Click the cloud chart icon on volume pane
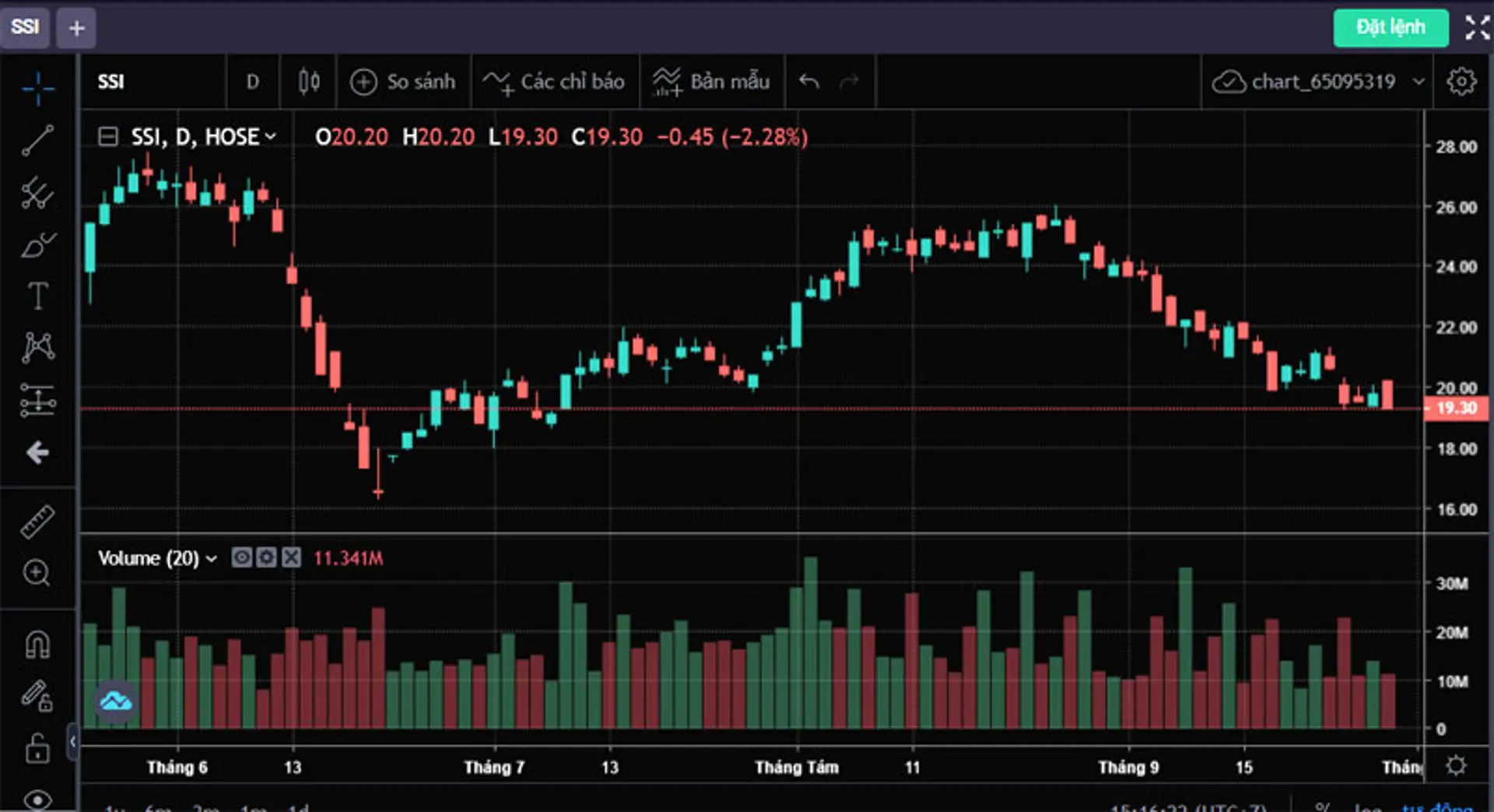The image size is (1494, 812). tap(116, 702)
